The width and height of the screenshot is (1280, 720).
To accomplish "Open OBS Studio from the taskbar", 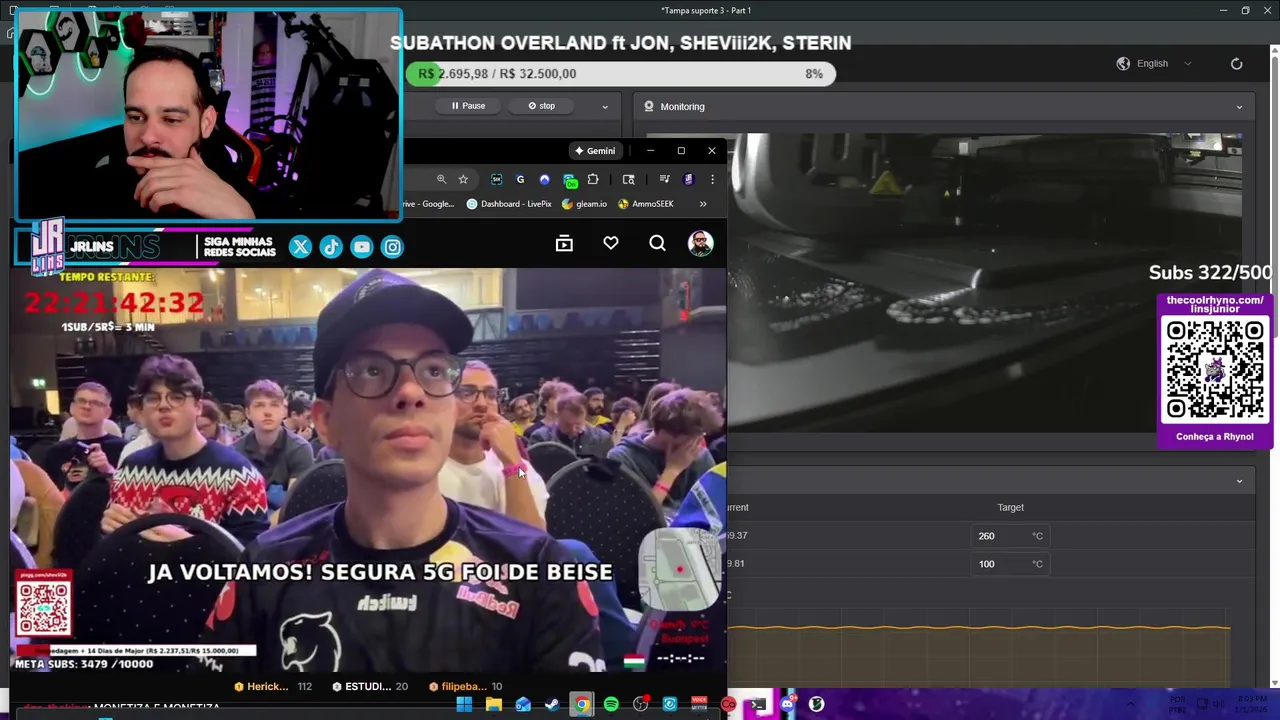I will pos(640,704).
